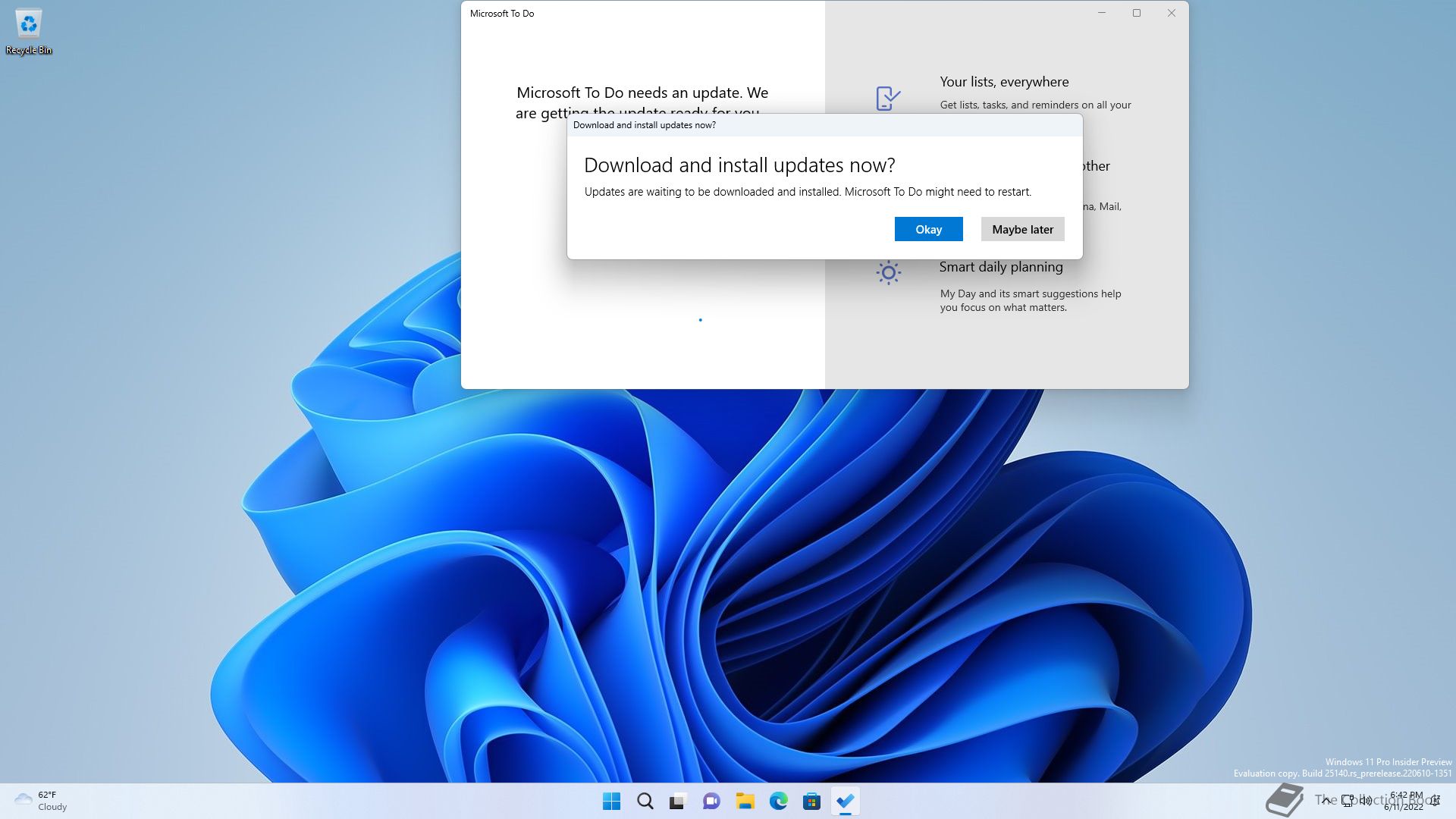Viewport: 1456px width, 819px height.
Task: Select the Microsoft To Do taskbar icon
Action: pos(845,801)
